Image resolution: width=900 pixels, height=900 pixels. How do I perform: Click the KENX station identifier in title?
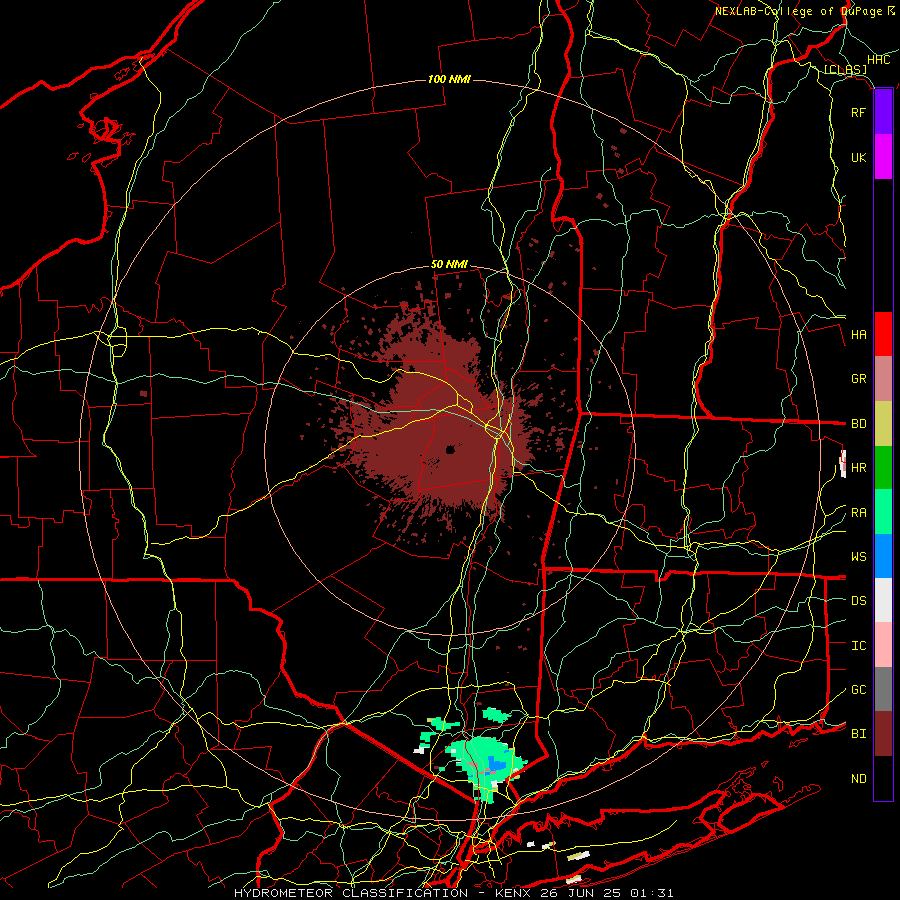tap(514, 893)
